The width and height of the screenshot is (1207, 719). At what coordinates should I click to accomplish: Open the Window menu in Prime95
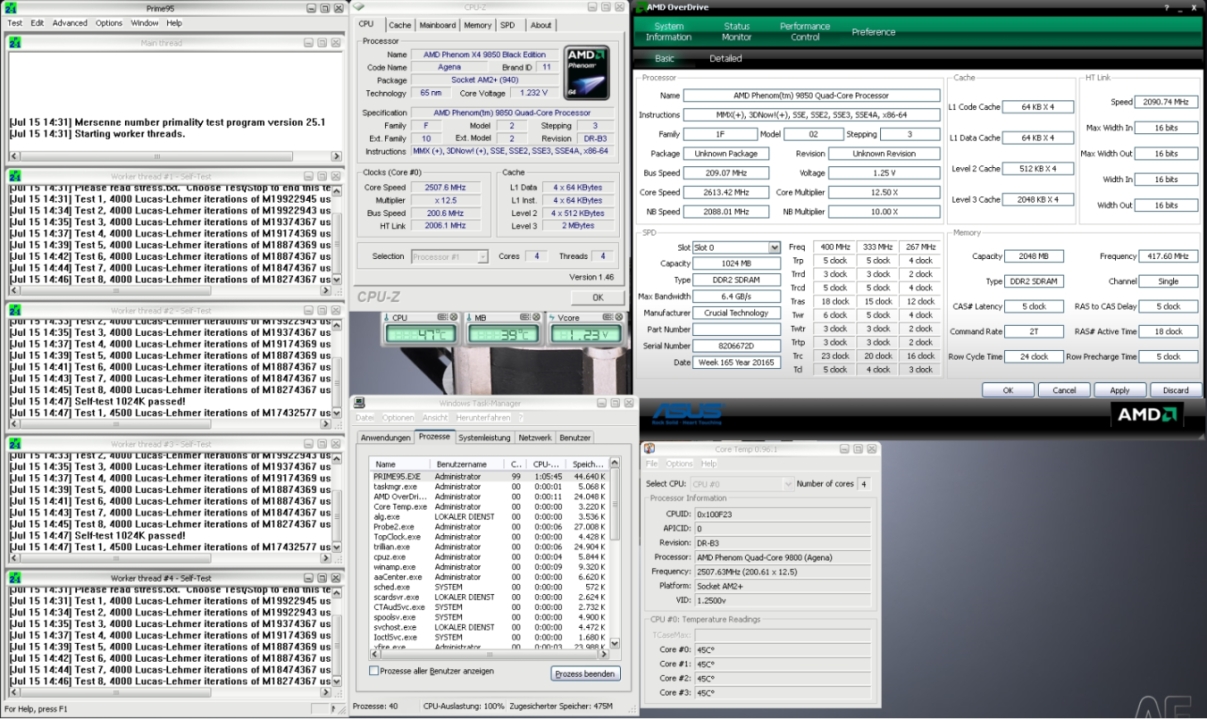[145, 23]
